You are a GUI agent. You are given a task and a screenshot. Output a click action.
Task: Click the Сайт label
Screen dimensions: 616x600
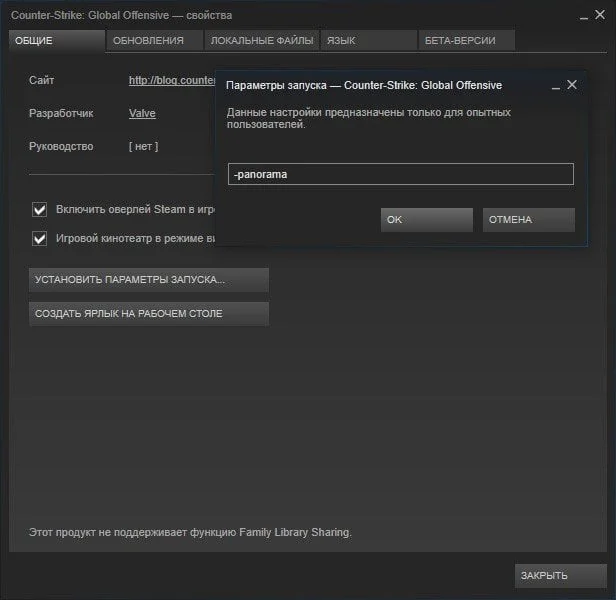[x=41, y=80]
